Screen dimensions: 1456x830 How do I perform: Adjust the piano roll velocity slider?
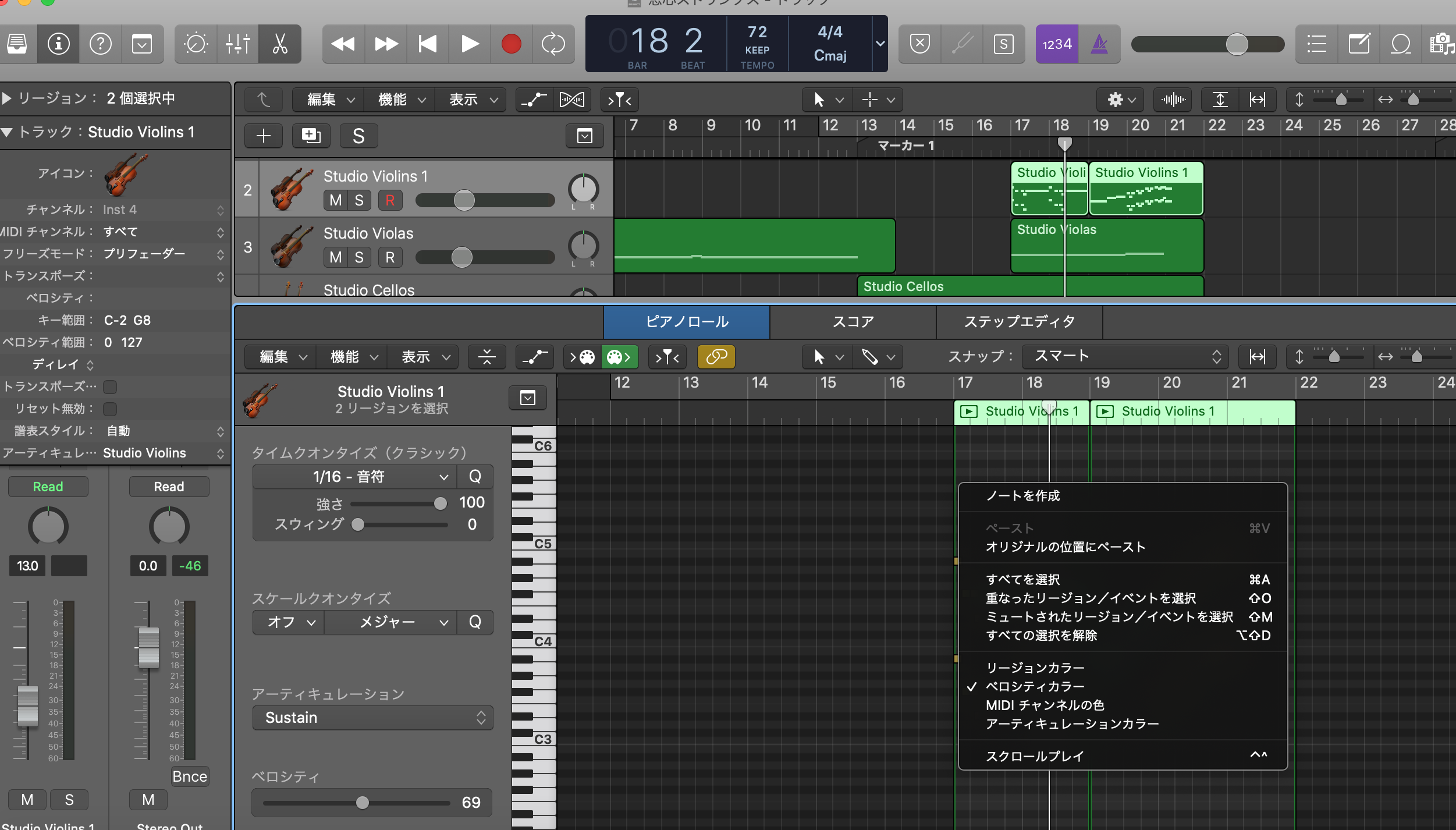click(x=362, y=803)
